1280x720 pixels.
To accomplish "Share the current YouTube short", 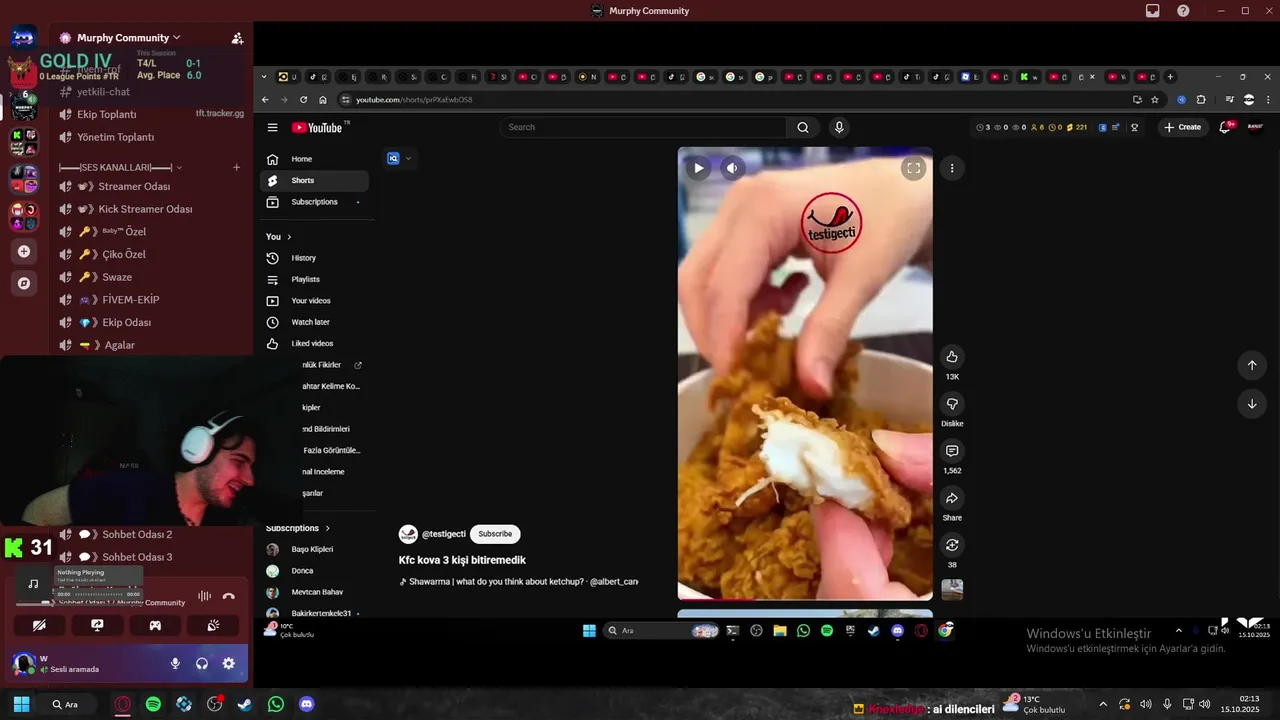I will (952, 498).
